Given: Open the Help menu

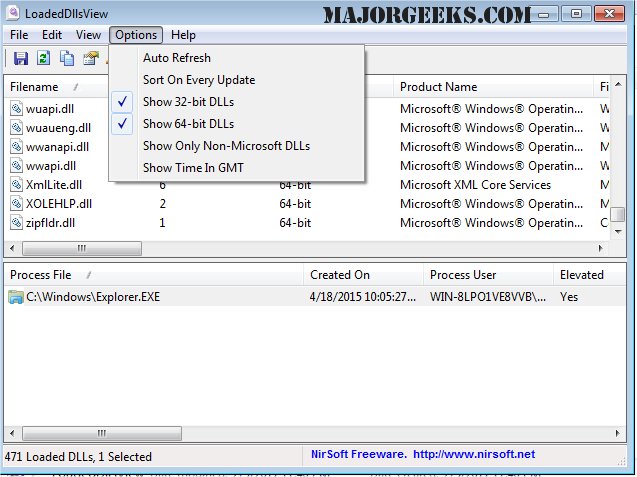Looking at the screenshot, I should coord(183,35).
